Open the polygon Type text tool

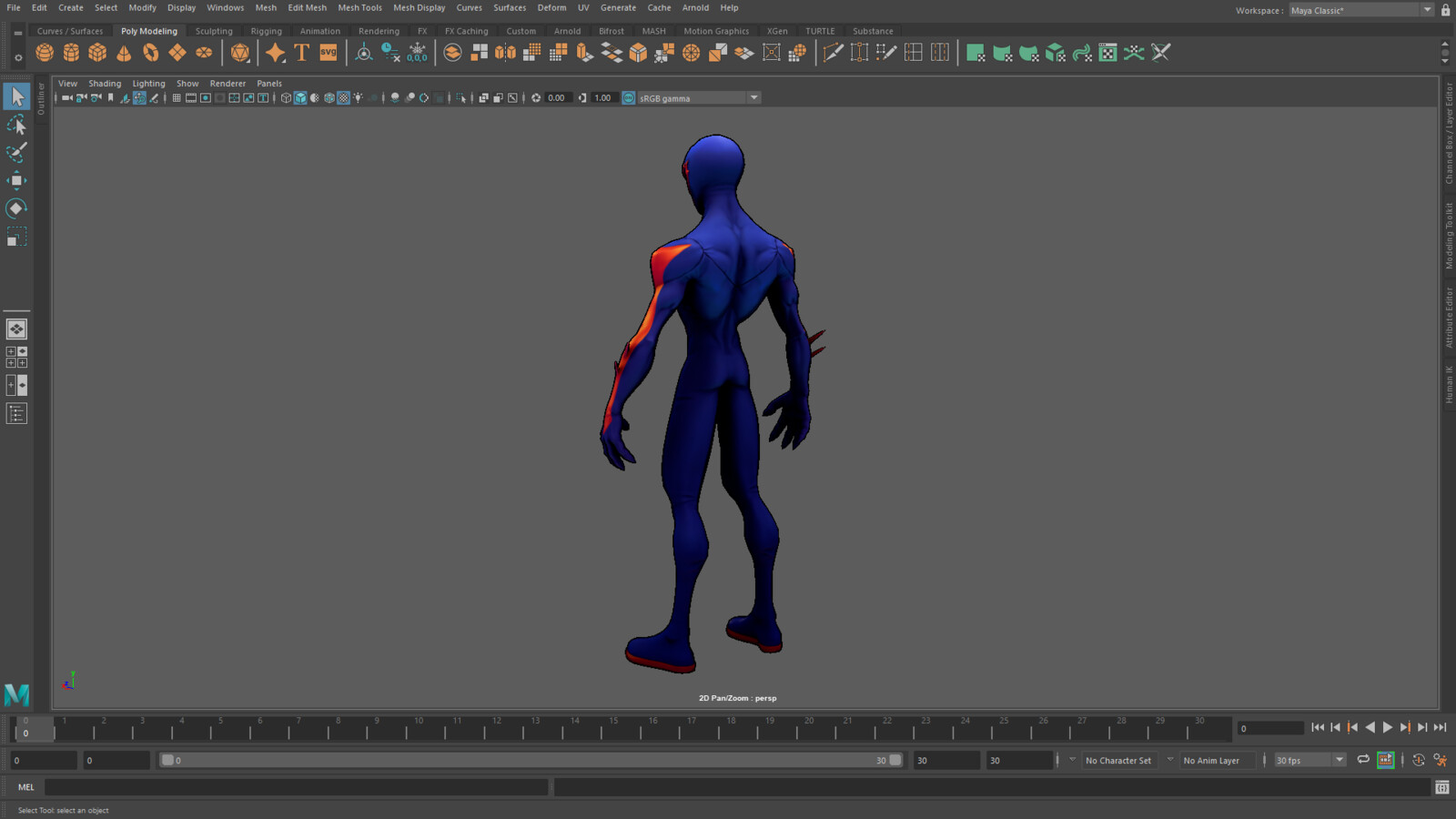[302, 53]
